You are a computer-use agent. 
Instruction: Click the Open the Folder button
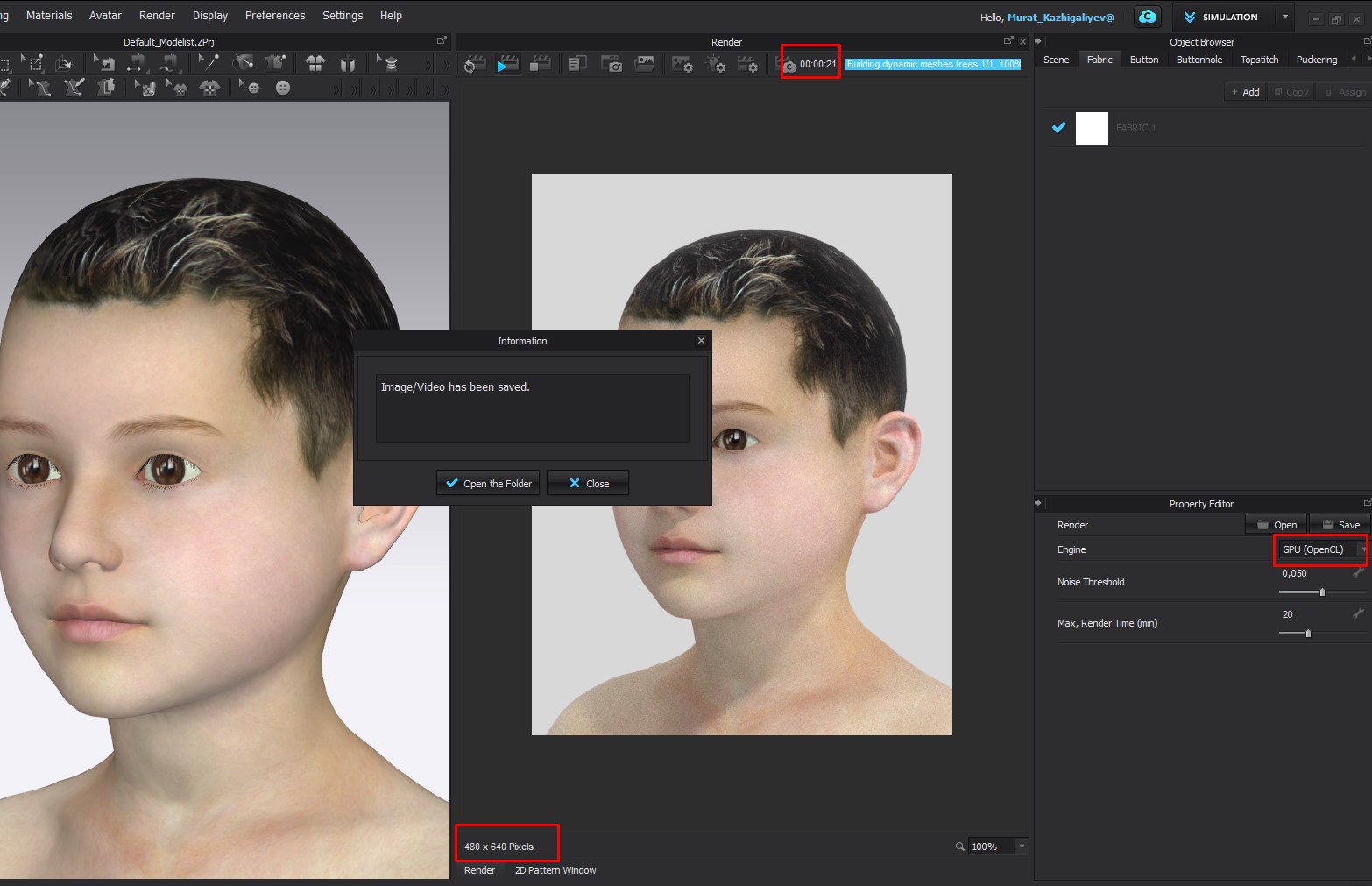(488, 483)
